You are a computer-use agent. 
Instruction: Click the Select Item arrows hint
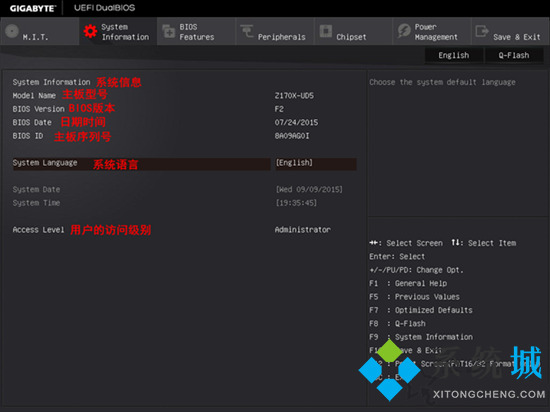click(484, 243)
